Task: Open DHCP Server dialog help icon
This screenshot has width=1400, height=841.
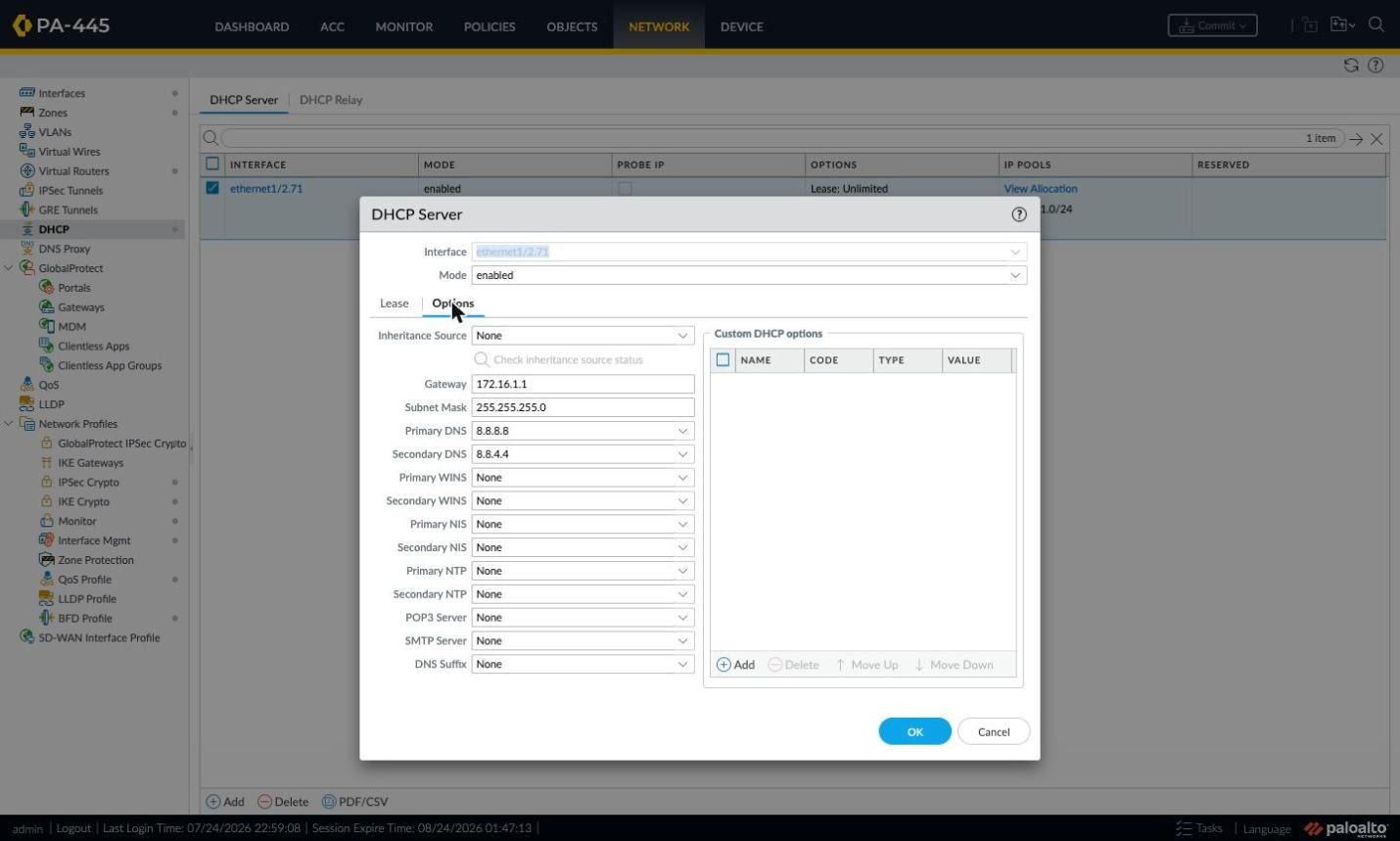Action: click(x=1019, y=214)
